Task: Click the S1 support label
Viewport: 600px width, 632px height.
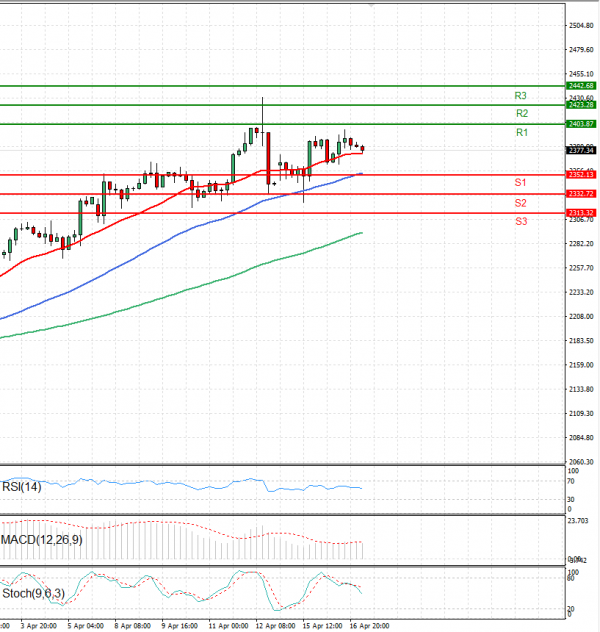Action: (x=520, y=183)
